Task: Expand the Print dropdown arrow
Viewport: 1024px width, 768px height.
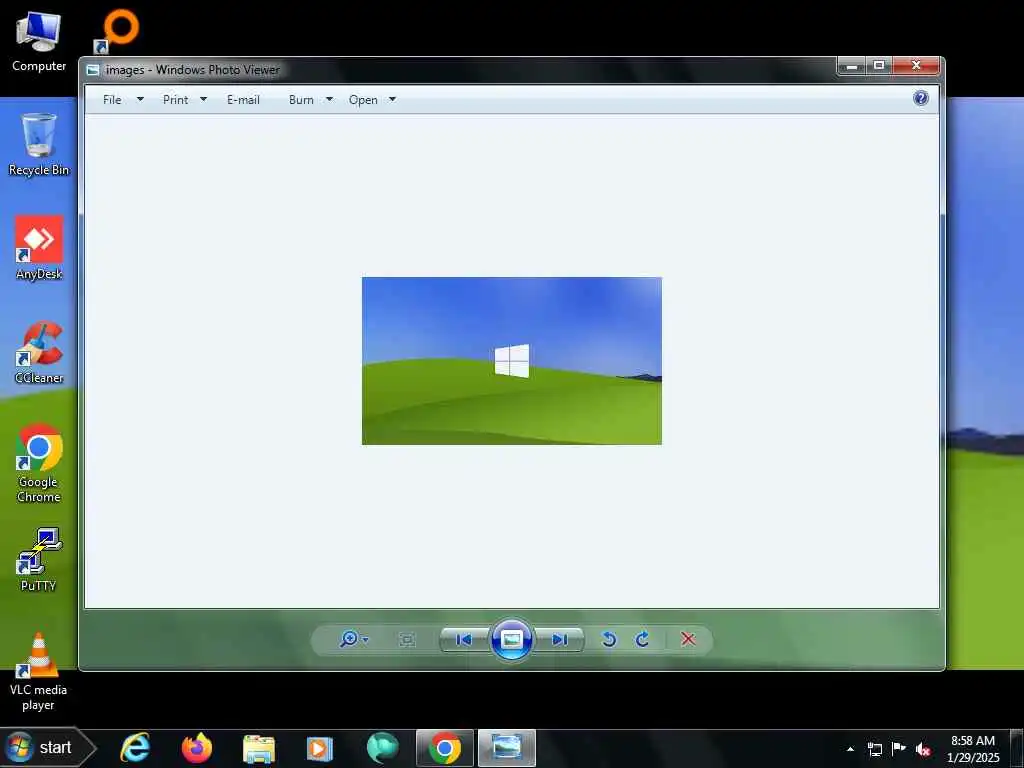Action: point(203,99)
